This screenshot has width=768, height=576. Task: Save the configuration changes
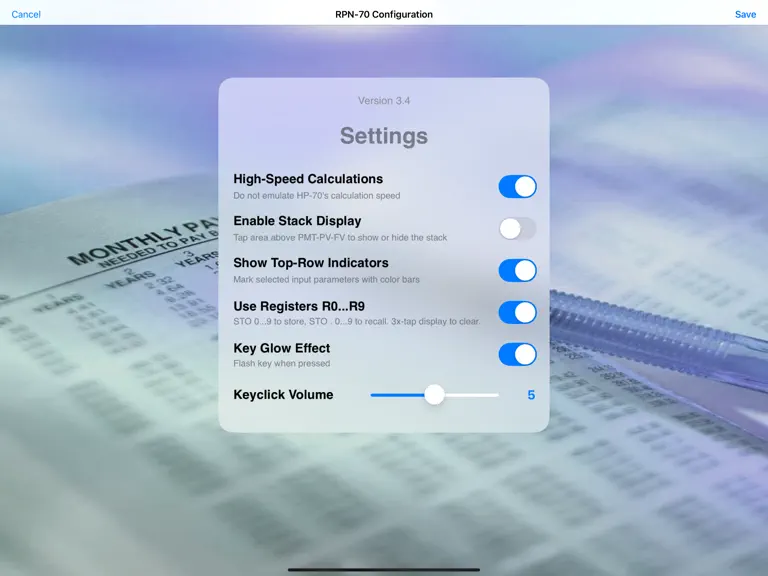pos(745,14)
